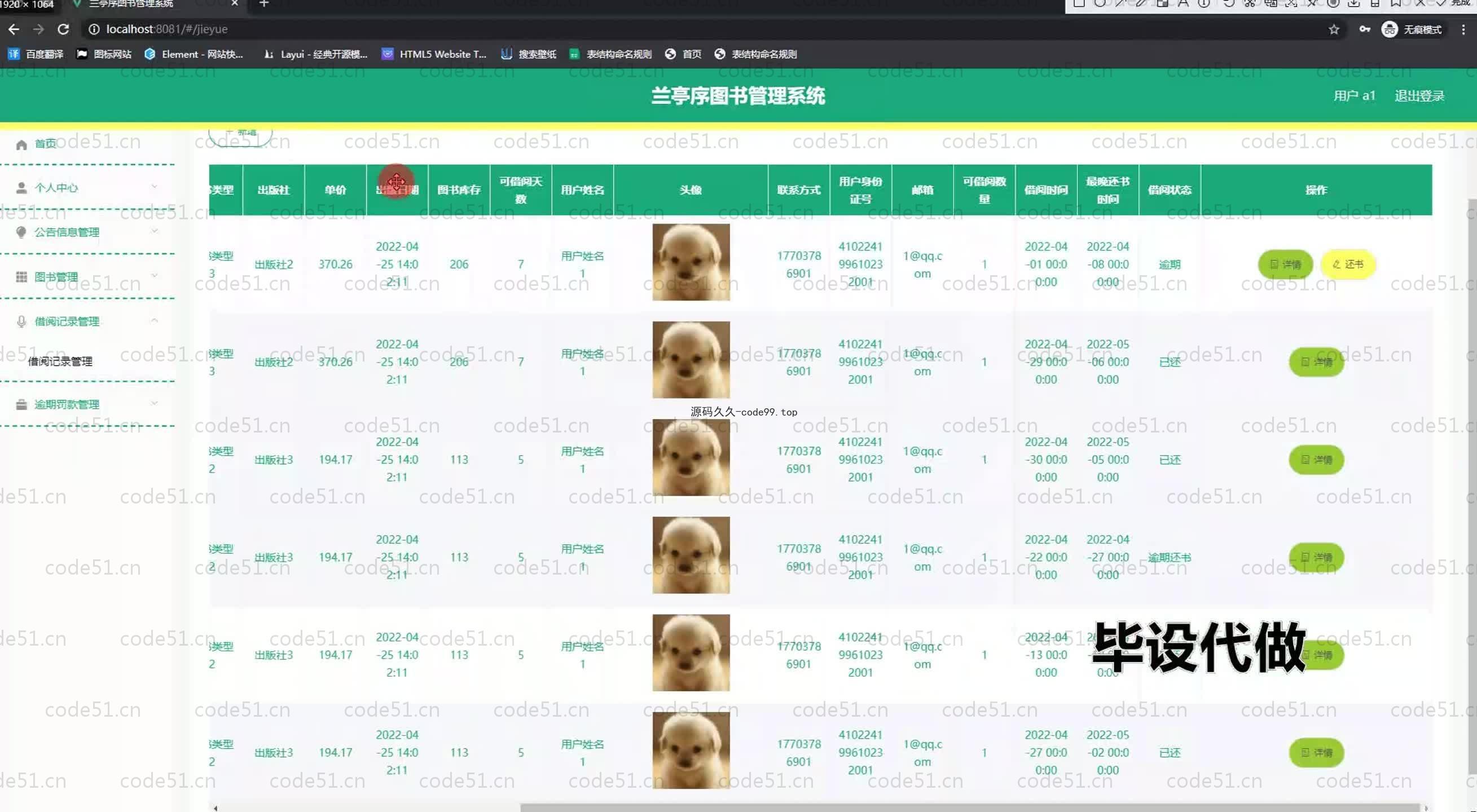Open the 搜索壁纸 bookmark
Viewport: 1477px width, 812px height.
tap(529, 54)
